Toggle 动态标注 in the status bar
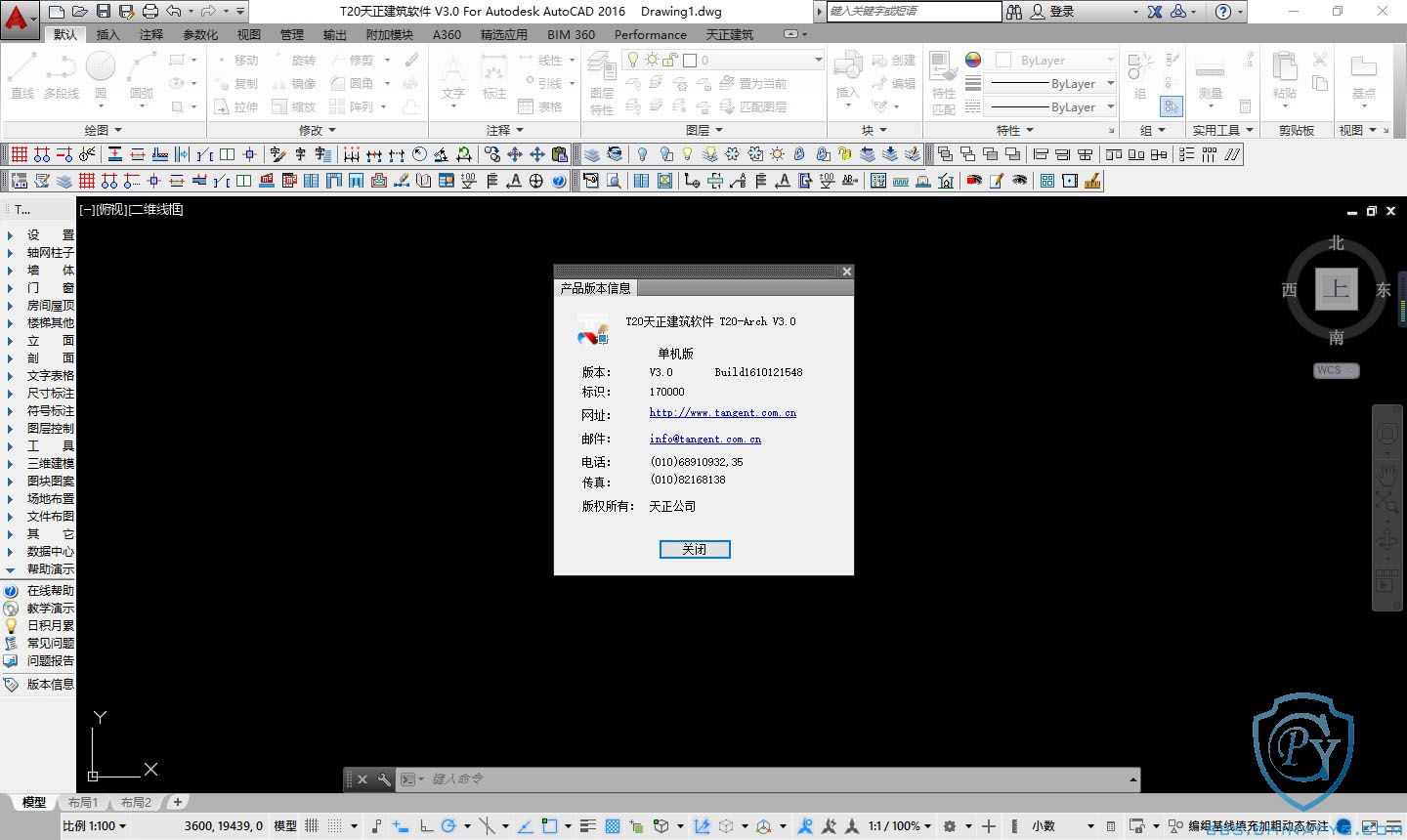This screenshot has width=1407, height=840. point(1305,826)
